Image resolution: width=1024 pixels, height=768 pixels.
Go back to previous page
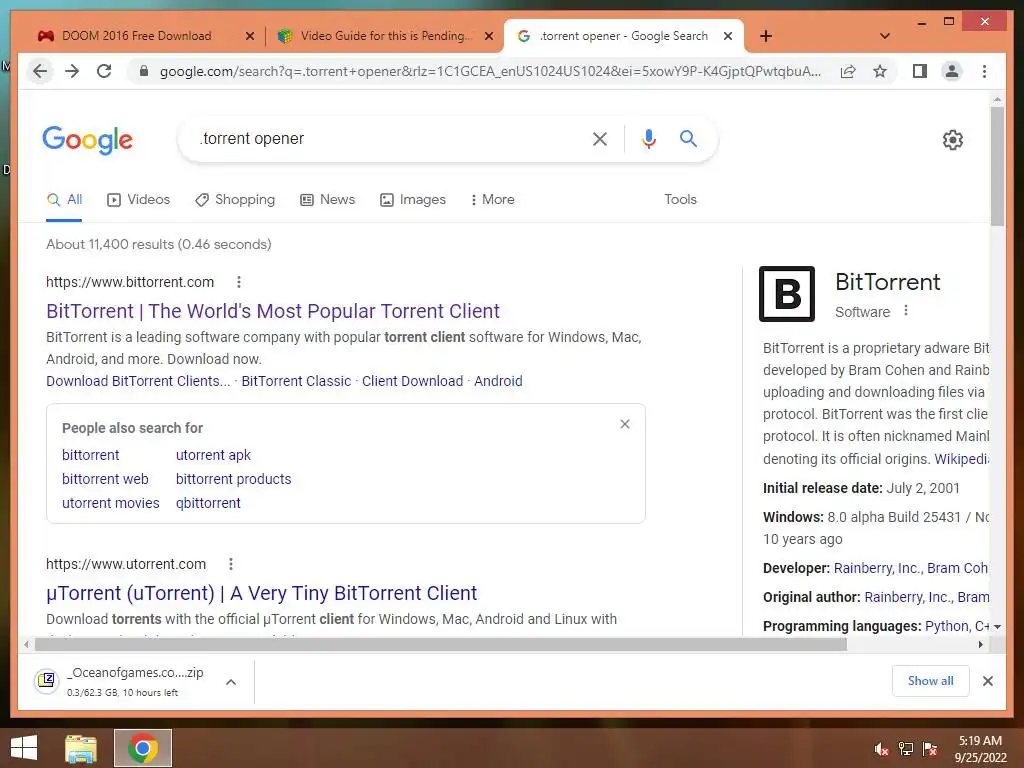pos(40,71)
